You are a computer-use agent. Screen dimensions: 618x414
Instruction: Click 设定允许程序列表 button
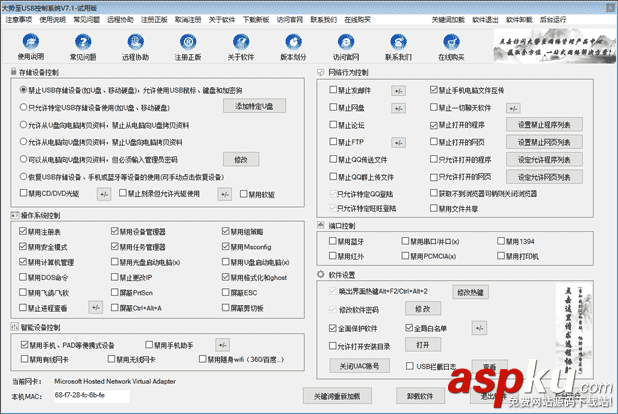pos(544,160)
